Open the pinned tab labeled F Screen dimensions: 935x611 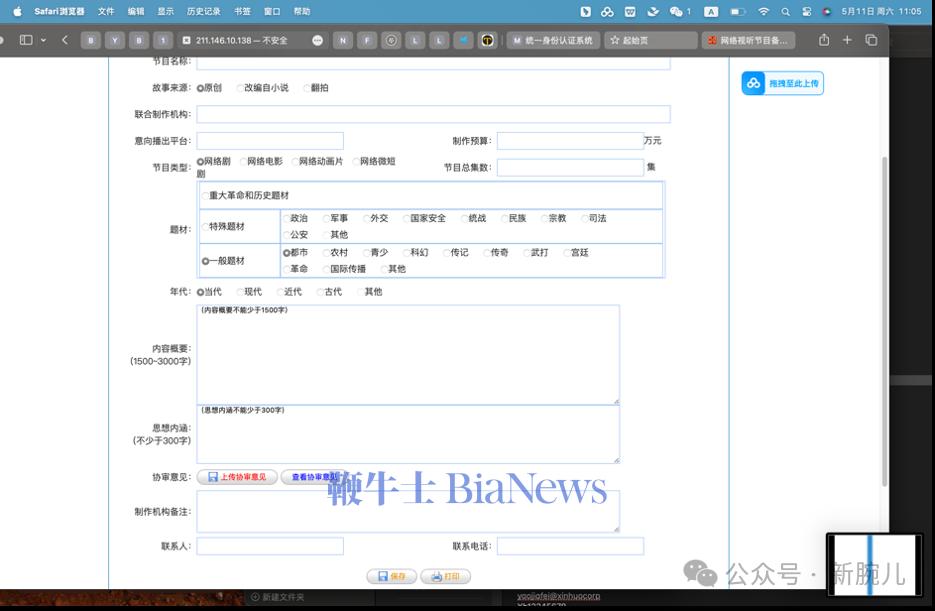[x=367, y=40]
